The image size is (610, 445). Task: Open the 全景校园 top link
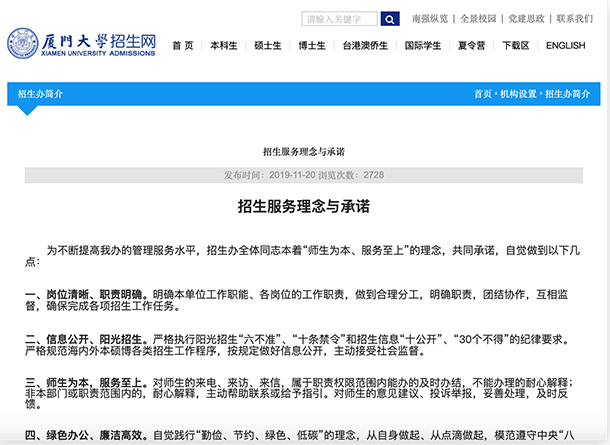[x=478, y=19]
